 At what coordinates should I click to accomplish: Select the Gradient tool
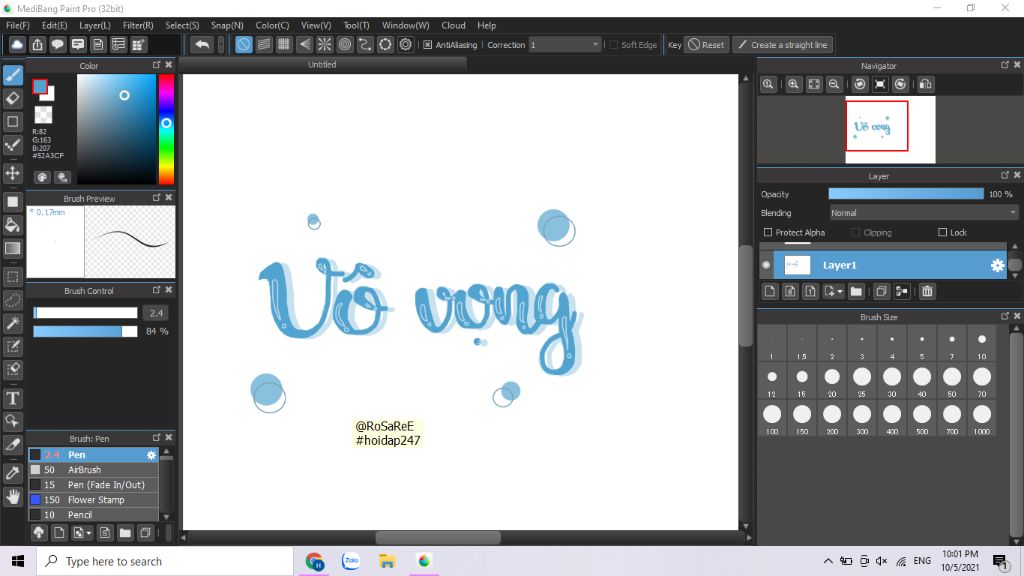tap(12, 248)
